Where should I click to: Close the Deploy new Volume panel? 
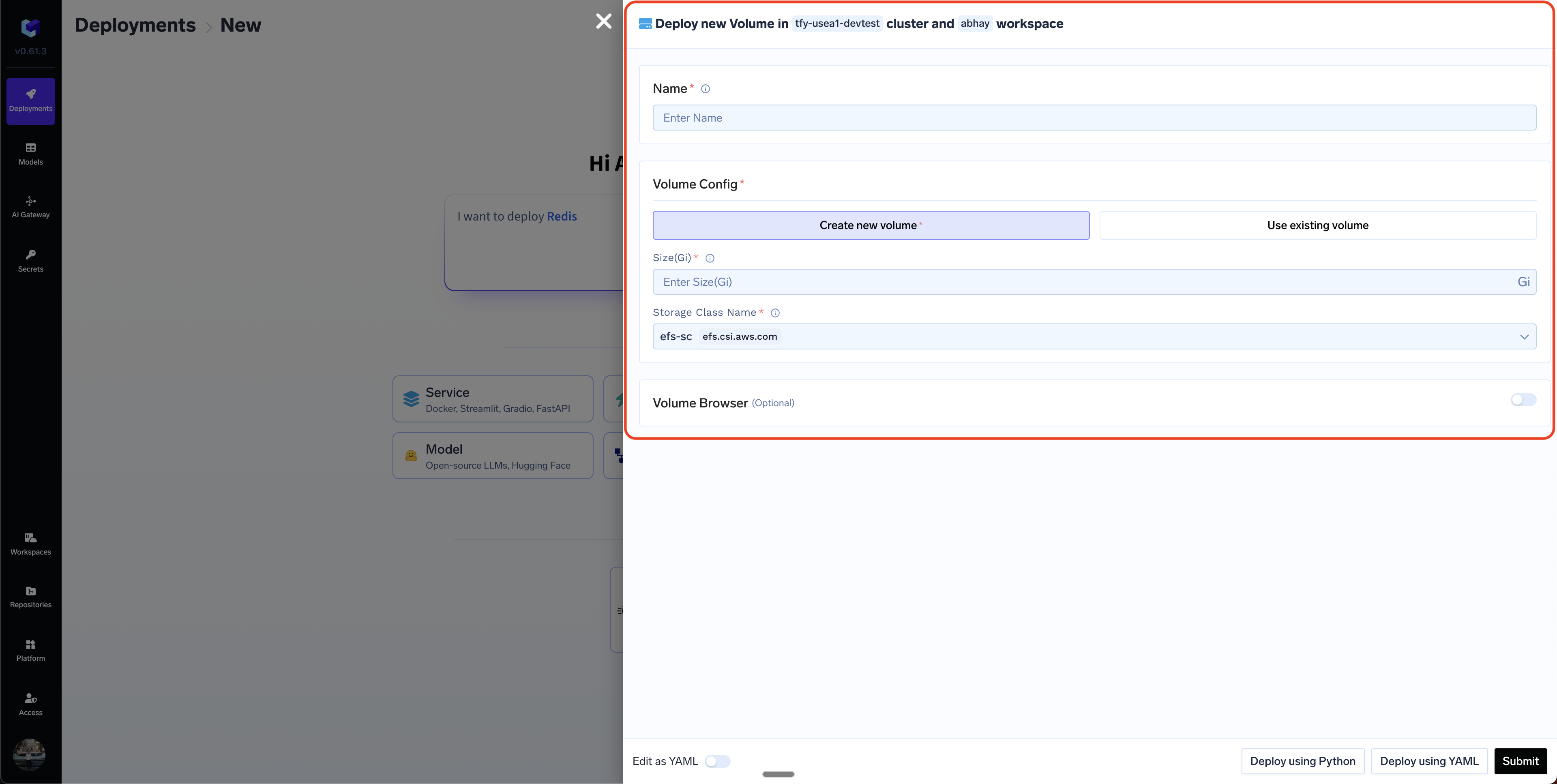coord(603,21)
